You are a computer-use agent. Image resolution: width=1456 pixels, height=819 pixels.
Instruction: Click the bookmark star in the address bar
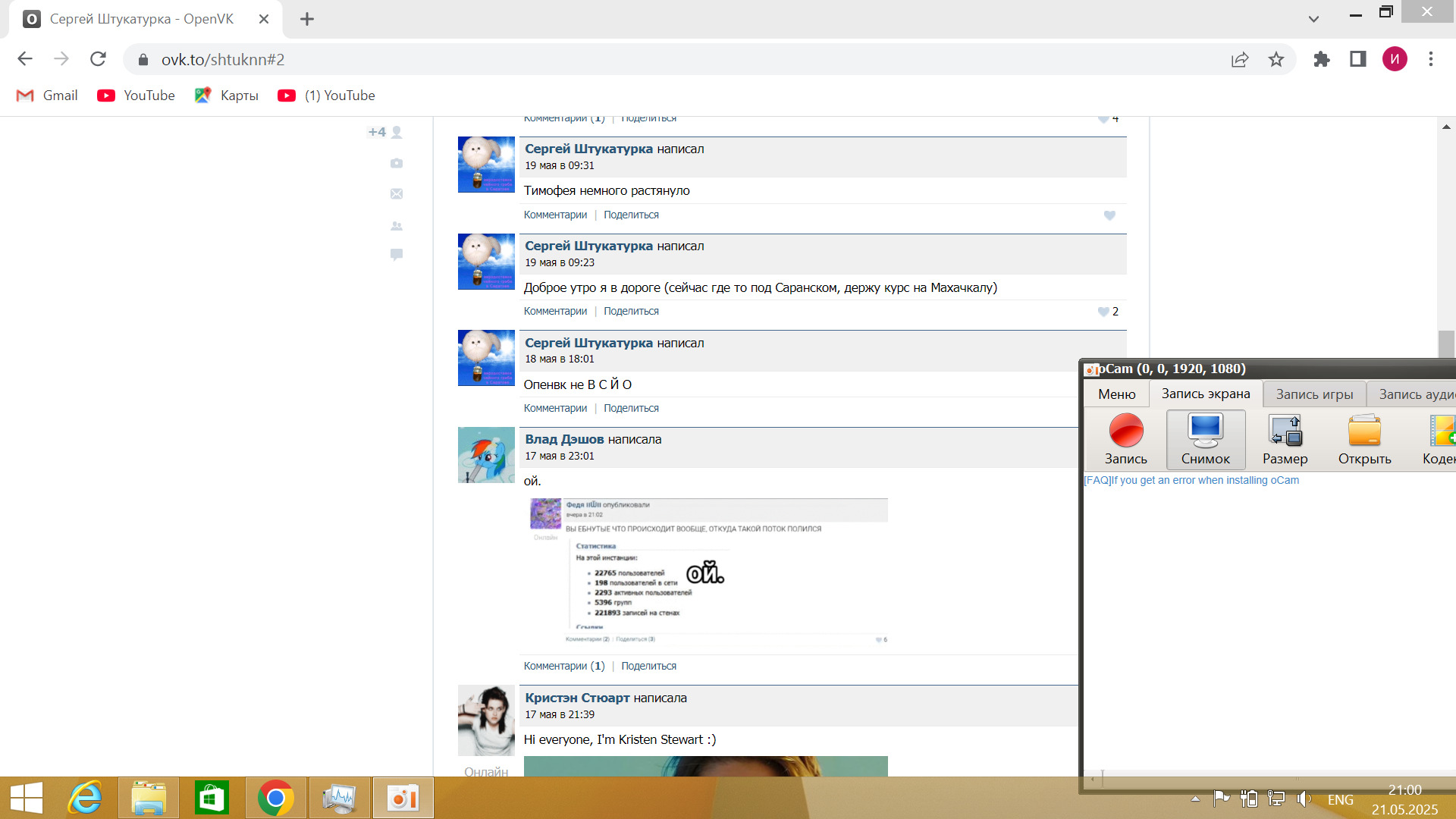[1276, 59]
